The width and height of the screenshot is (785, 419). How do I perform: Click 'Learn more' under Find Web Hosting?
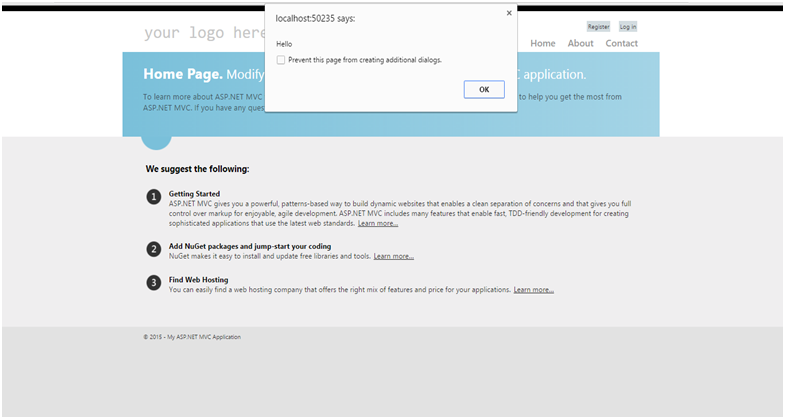tap(534, 290)
